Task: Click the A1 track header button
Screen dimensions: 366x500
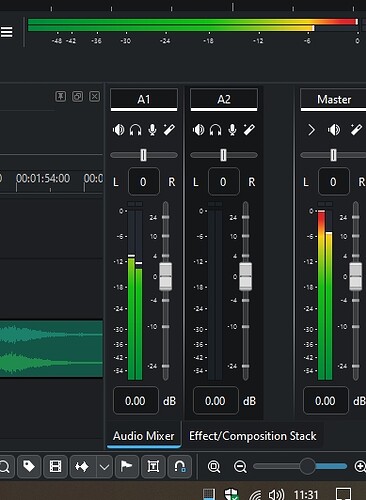Action: [144, 99]
